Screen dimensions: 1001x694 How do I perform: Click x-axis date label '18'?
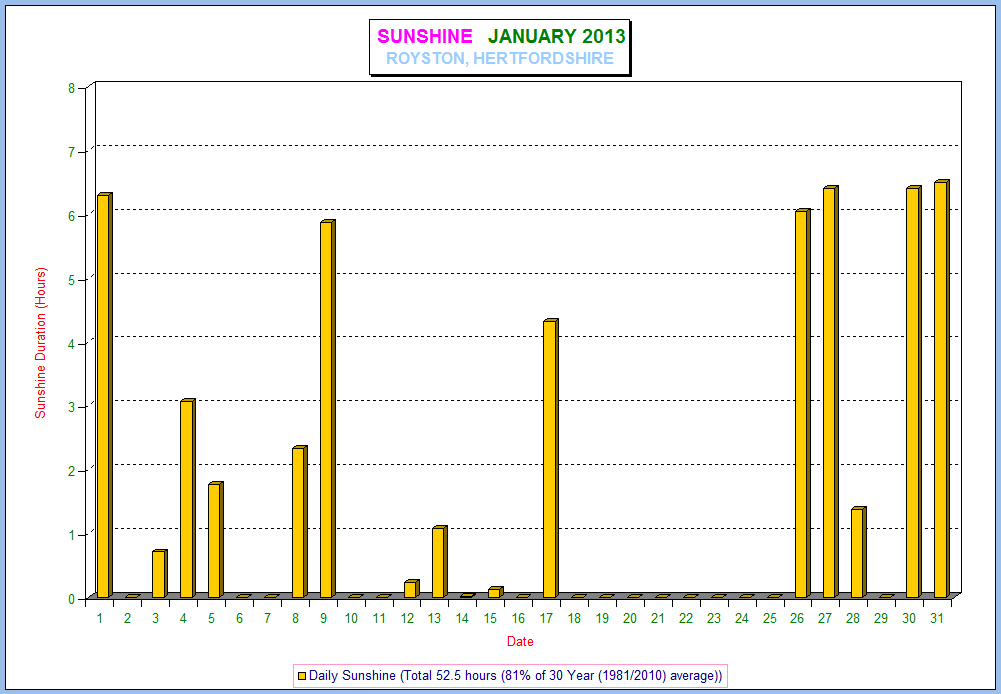(575, 618)
